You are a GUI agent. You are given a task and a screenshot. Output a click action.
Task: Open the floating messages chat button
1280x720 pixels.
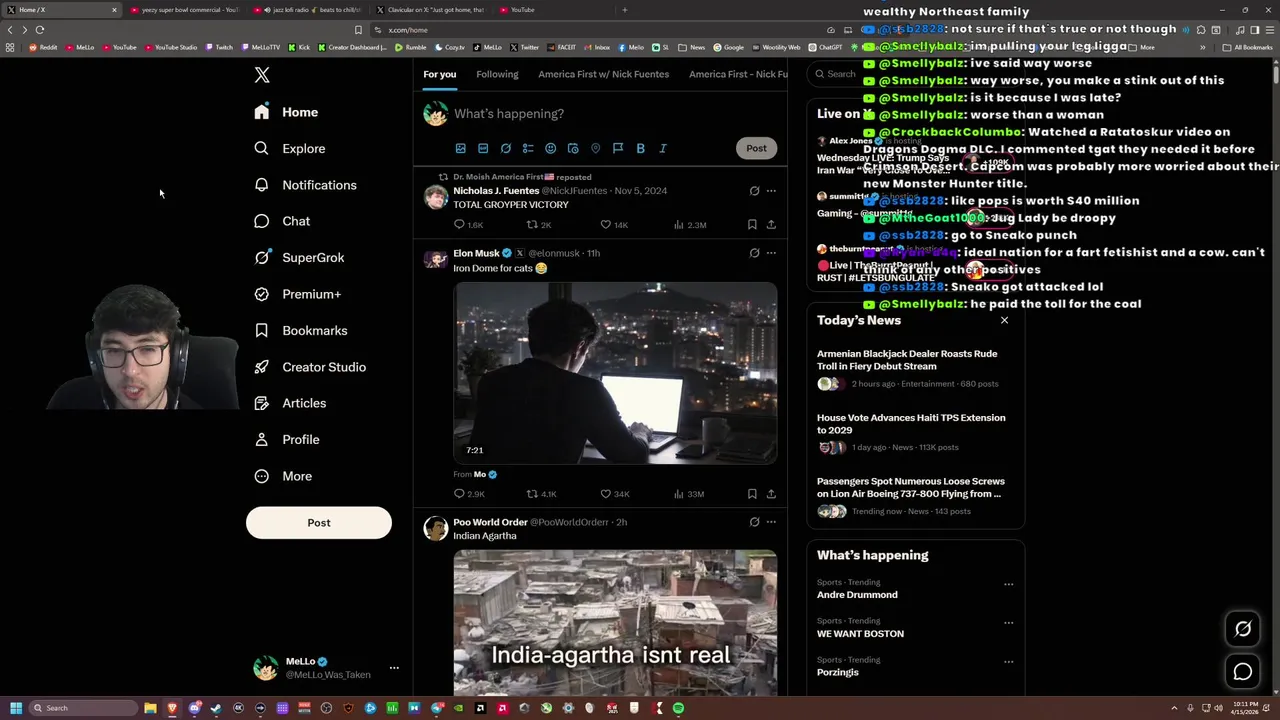coord(1243,672)
